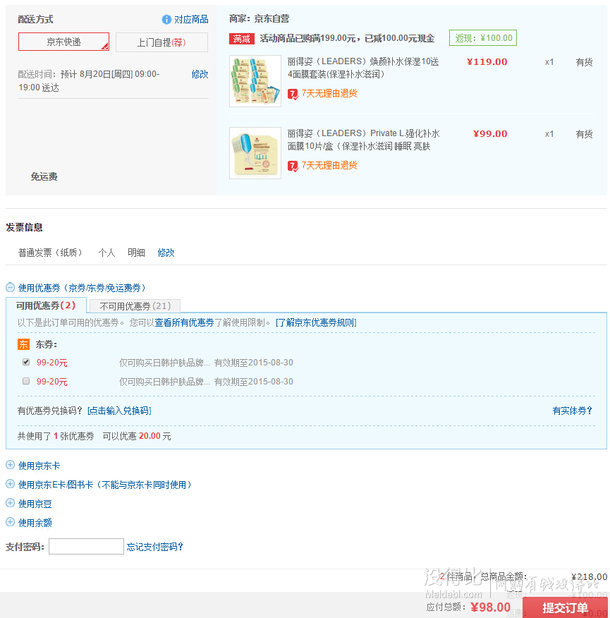Click the 商家: 京东自营 label

(x=259, y=19)
